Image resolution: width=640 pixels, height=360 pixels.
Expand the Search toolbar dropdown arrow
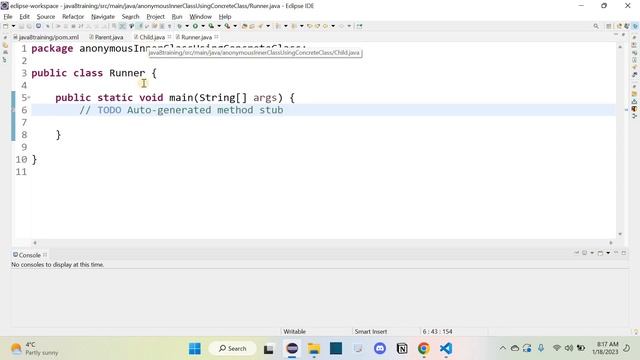tap(268, 26)
